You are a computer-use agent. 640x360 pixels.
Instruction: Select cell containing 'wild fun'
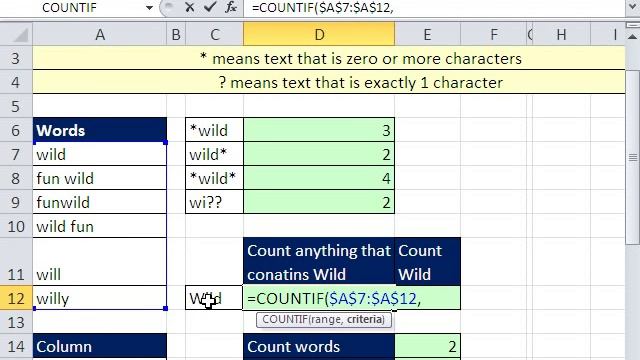tap(100, 226)
